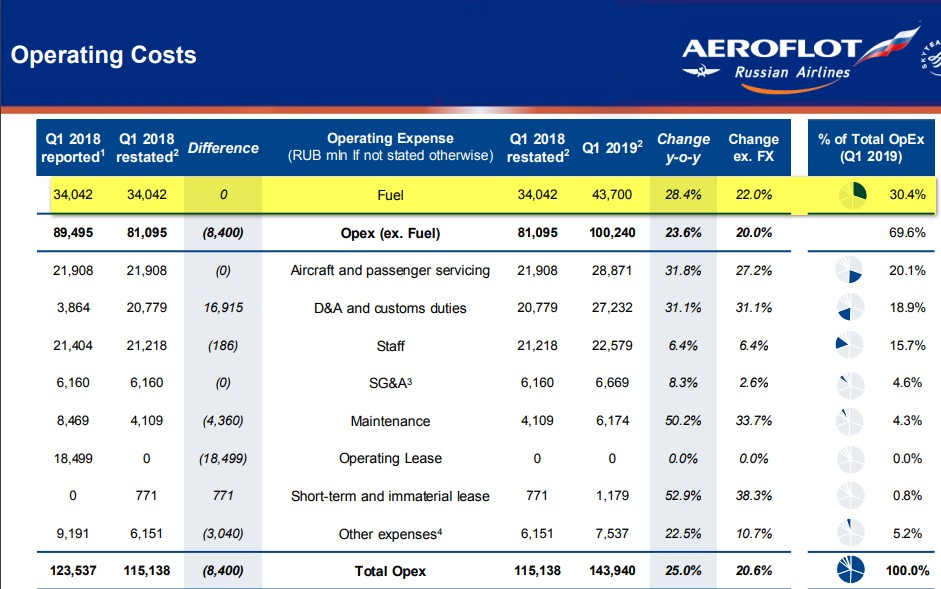Click the Fuel row pie chart icon

[x=852, y=195]
